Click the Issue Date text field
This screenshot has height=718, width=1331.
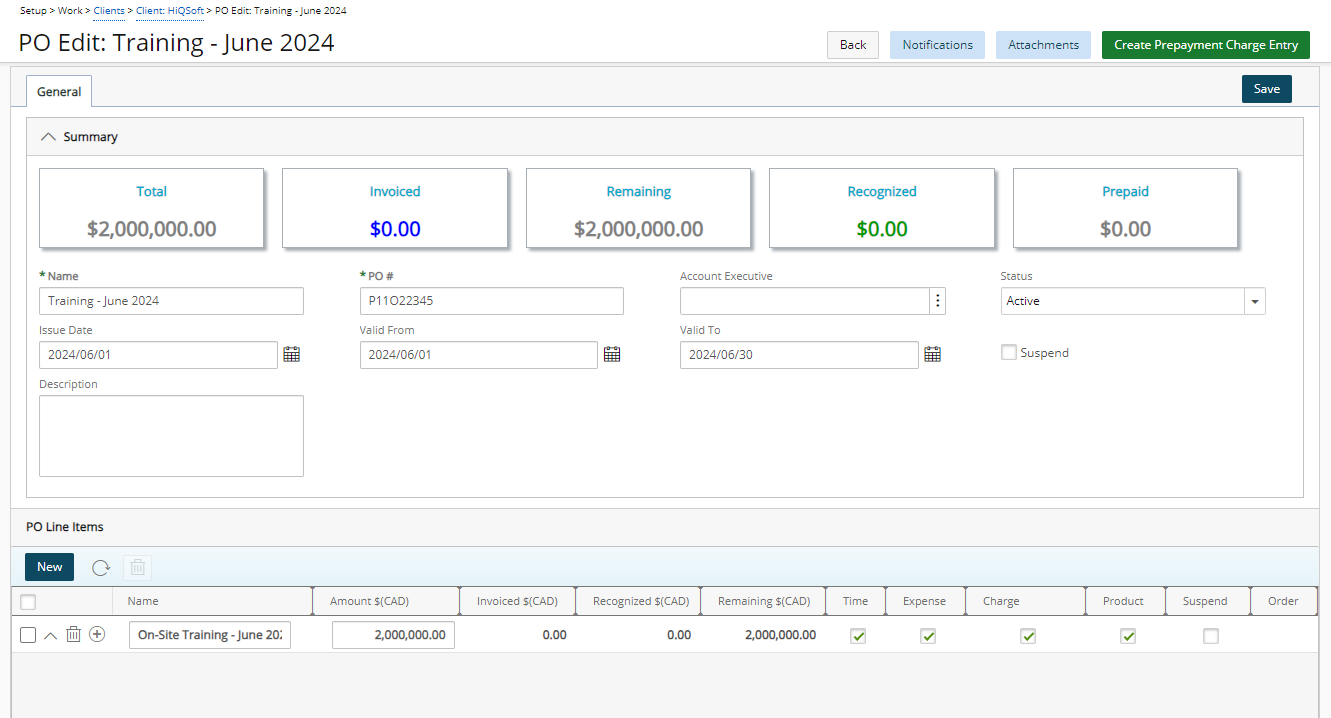click(158, 355)
